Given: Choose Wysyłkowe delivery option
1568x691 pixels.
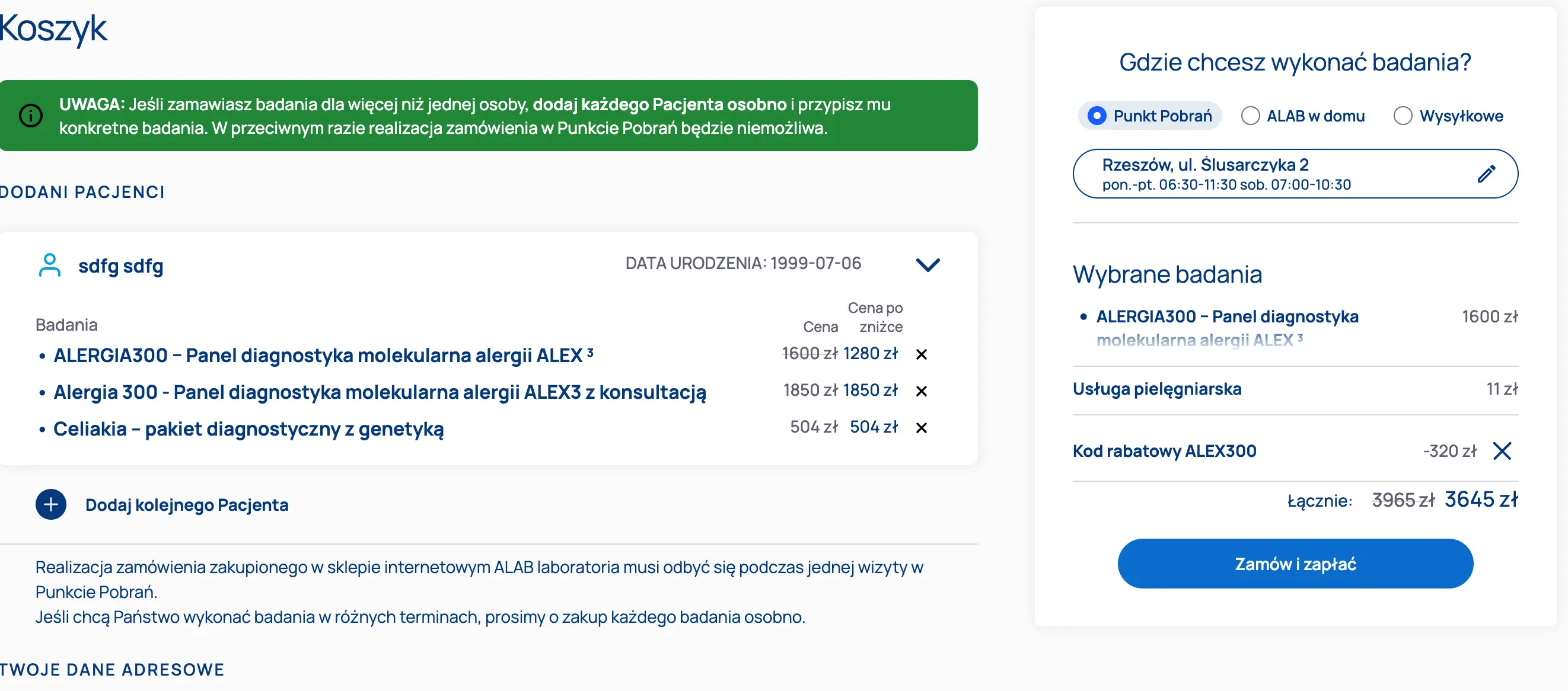Looking at the screenshot, I should (x=1403, y=116).
